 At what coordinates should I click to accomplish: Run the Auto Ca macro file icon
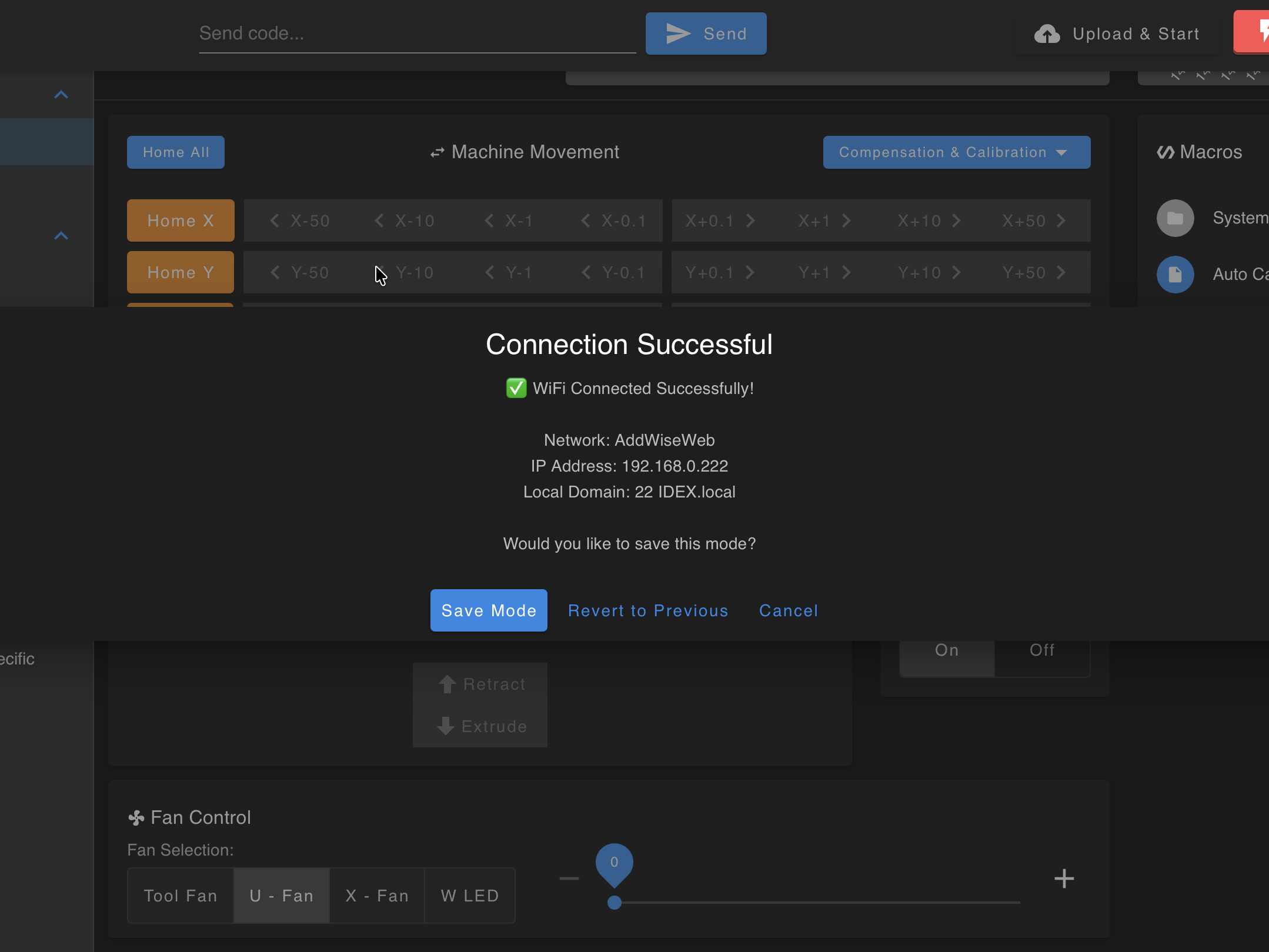(1175, 275)
